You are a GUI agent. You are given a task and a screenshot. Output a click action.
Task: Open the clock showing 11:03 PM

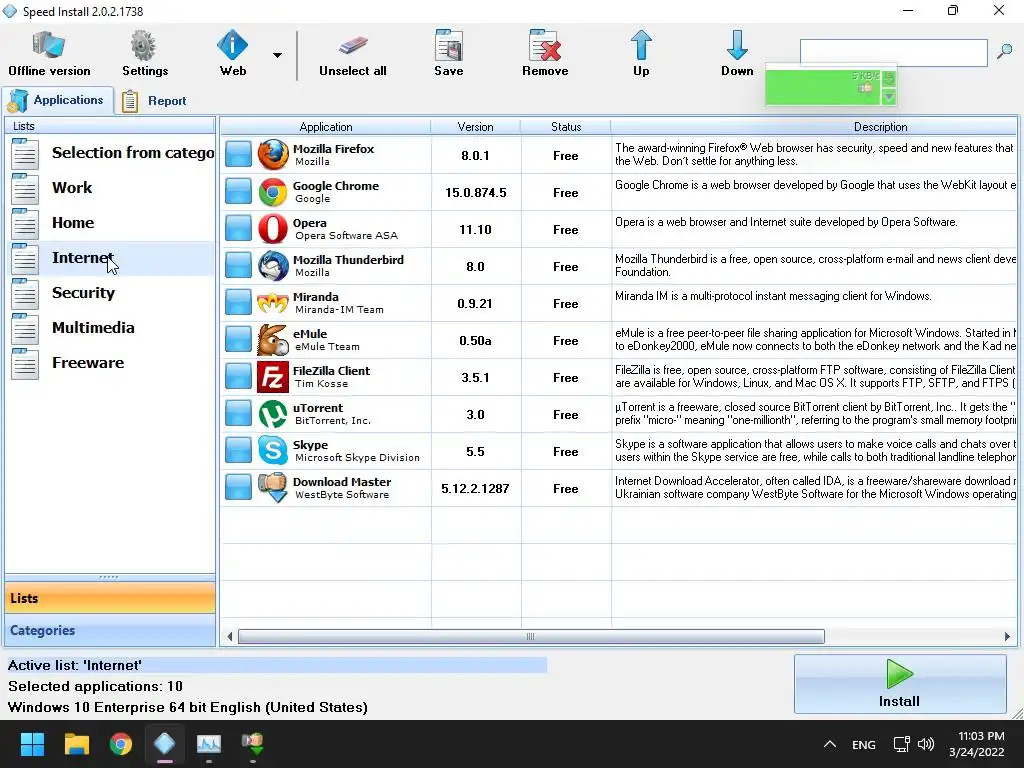click(x=977, y=744)
